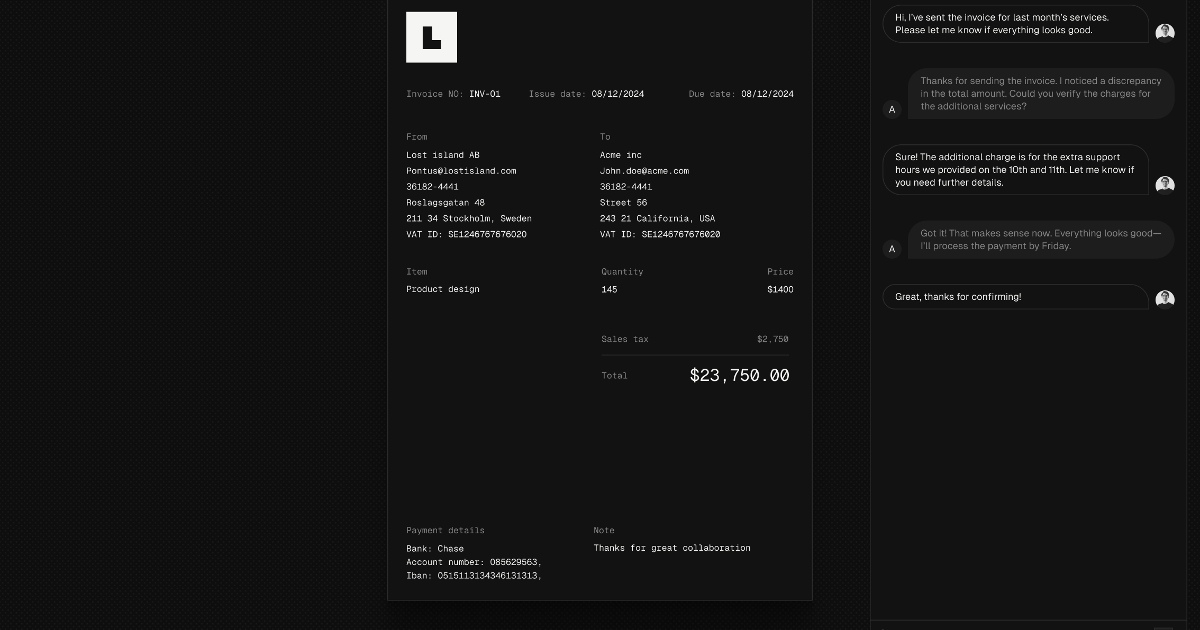Click the Lost Island logo on the invoice

(431, 38)
